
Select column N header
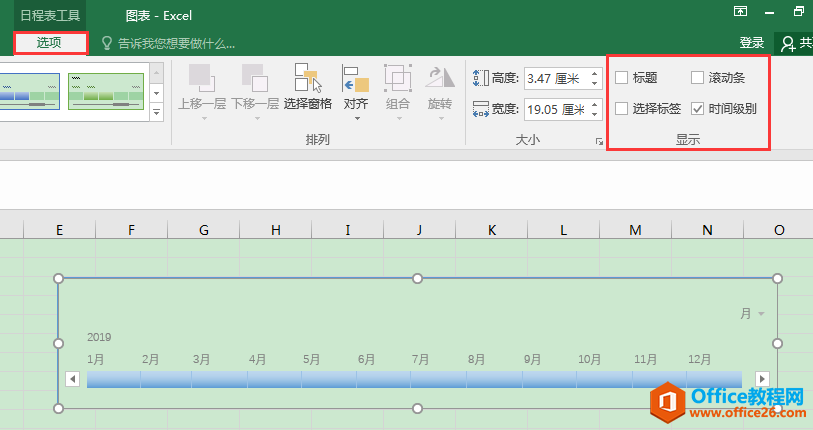pyautogui.click(x=707, y=230)
